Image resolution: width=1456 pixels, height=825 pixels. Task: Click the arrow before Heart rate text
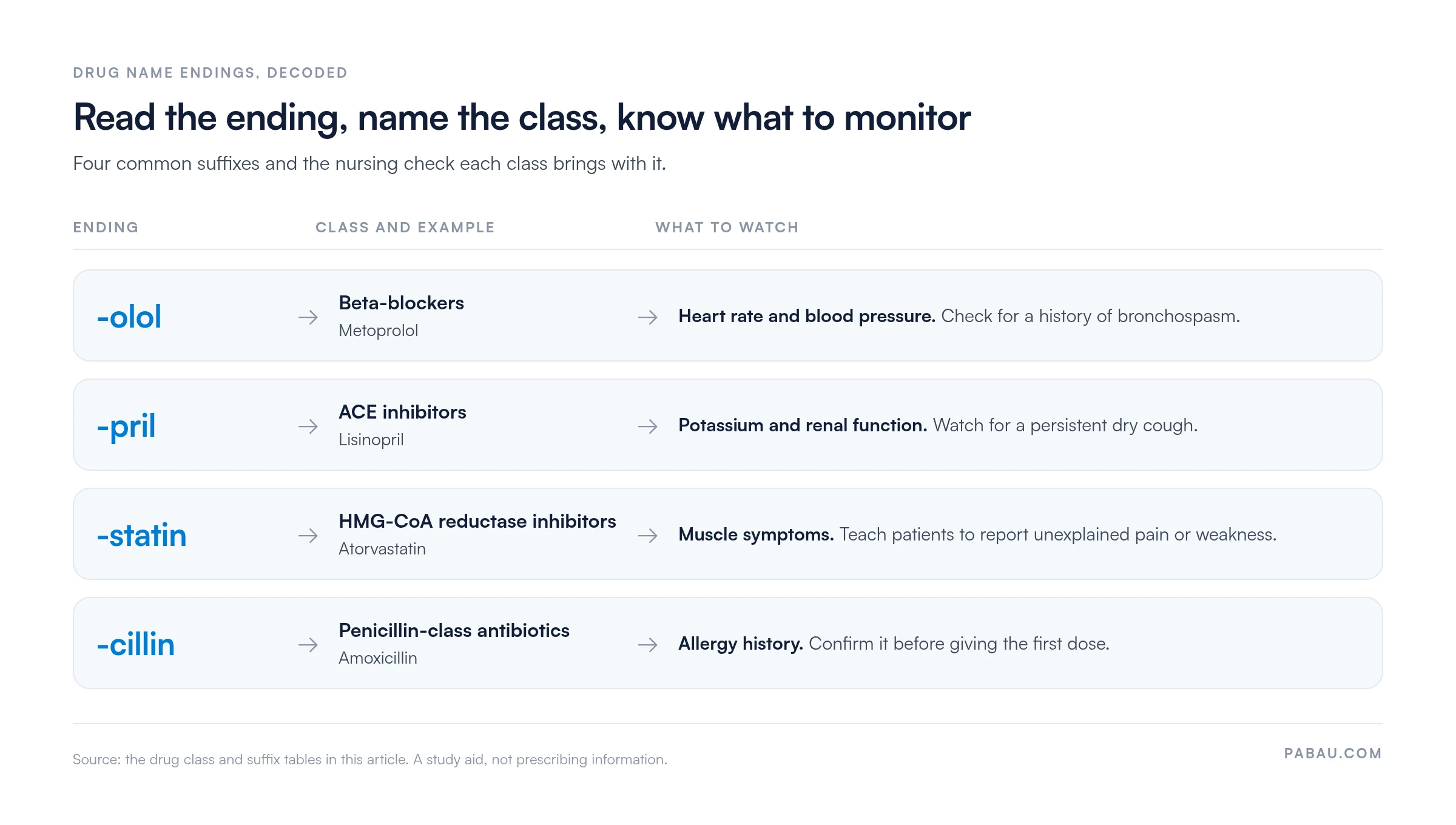[648, 317]
